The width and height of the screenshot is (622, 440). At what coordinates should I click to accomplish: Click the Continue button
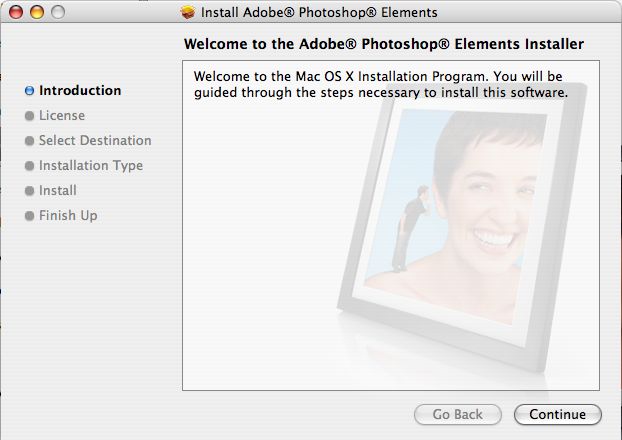pos(558,414)
